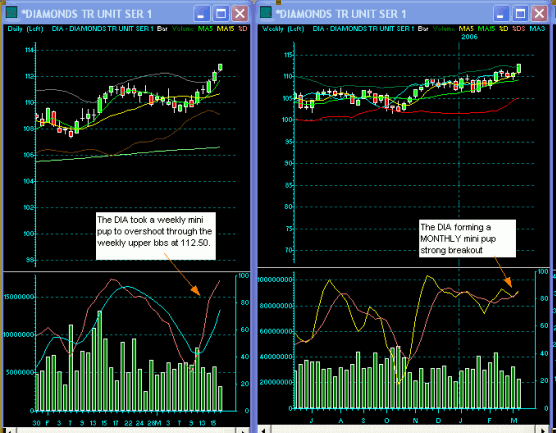Viewport: 556px width, 433px height.
Task: Click the 'DIA - DIAMONDS TR UNIT SER 1' daily legend
Action: [x=102, y=29]
